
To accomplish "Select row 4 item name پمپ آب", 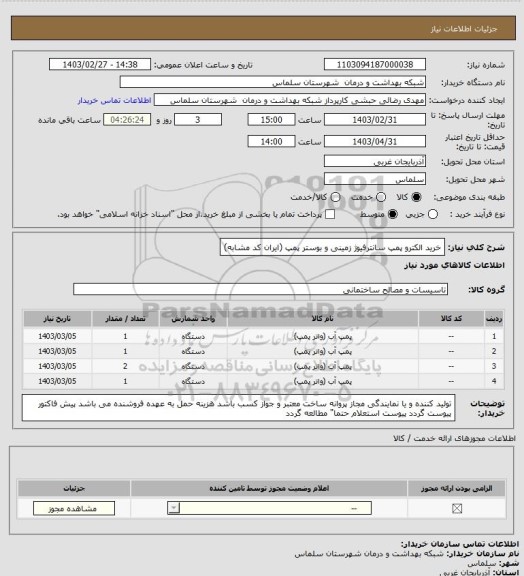I will [x=323, y=381].
